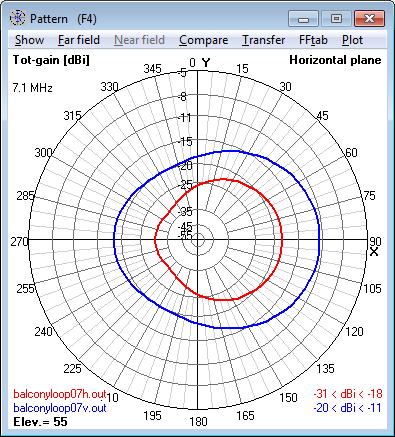Click the Pattern (F4) window title

(63, 19)
